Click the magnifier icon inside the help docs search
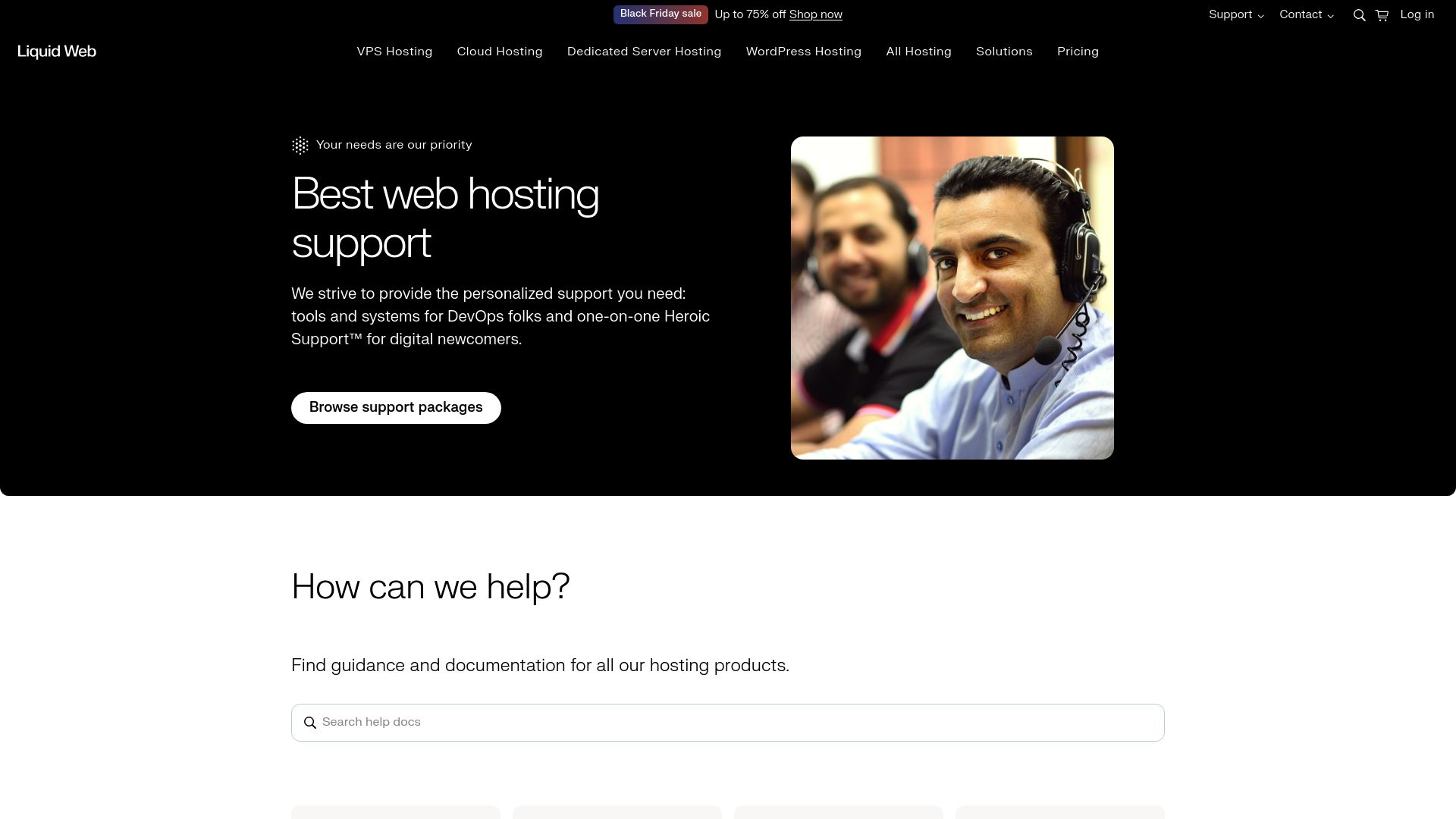Viewport: 1456px width, 819px height. tap(310, 722)
